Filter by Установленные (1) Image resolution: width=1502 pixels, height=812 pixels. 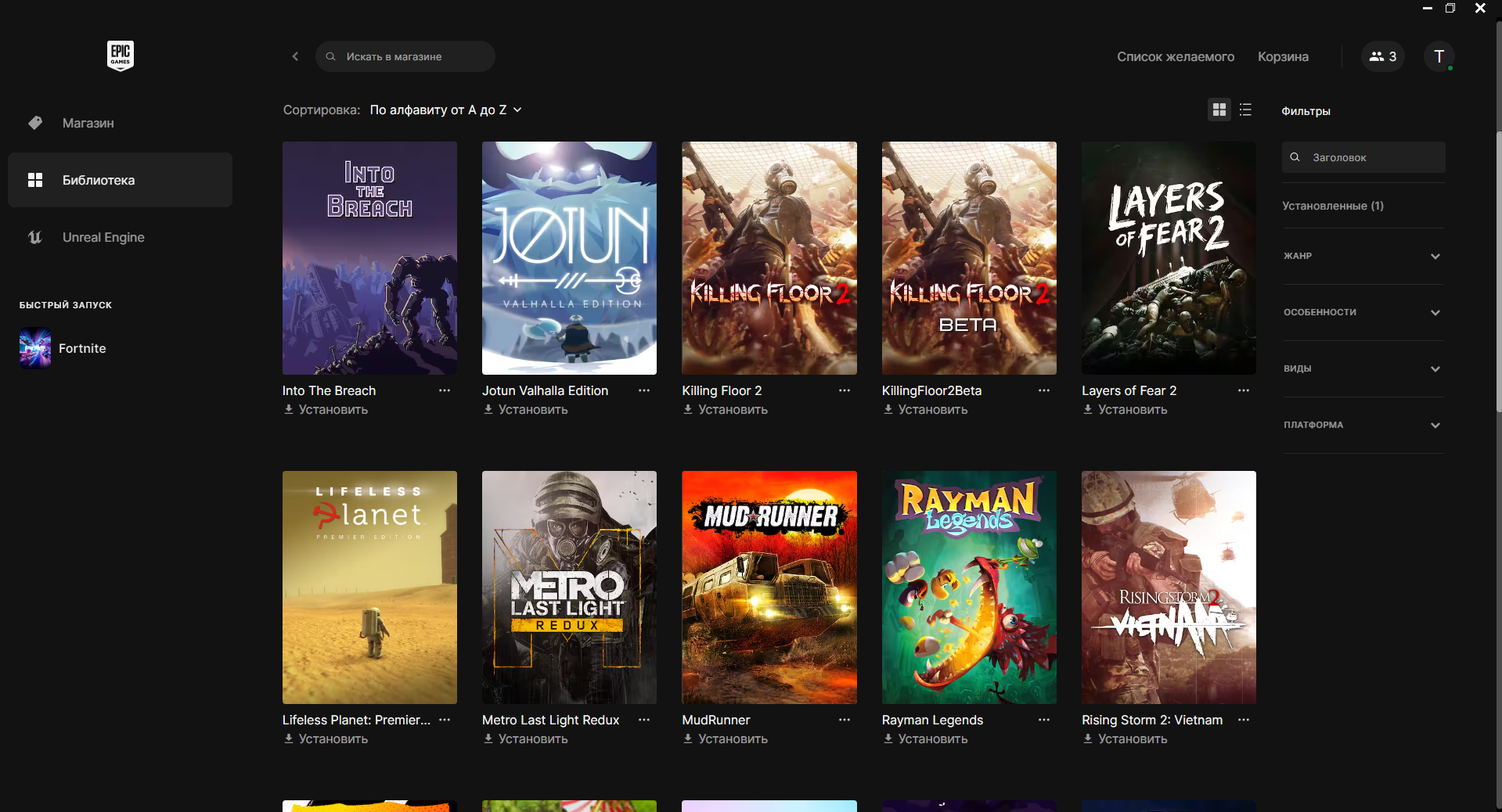point(1333,206)
